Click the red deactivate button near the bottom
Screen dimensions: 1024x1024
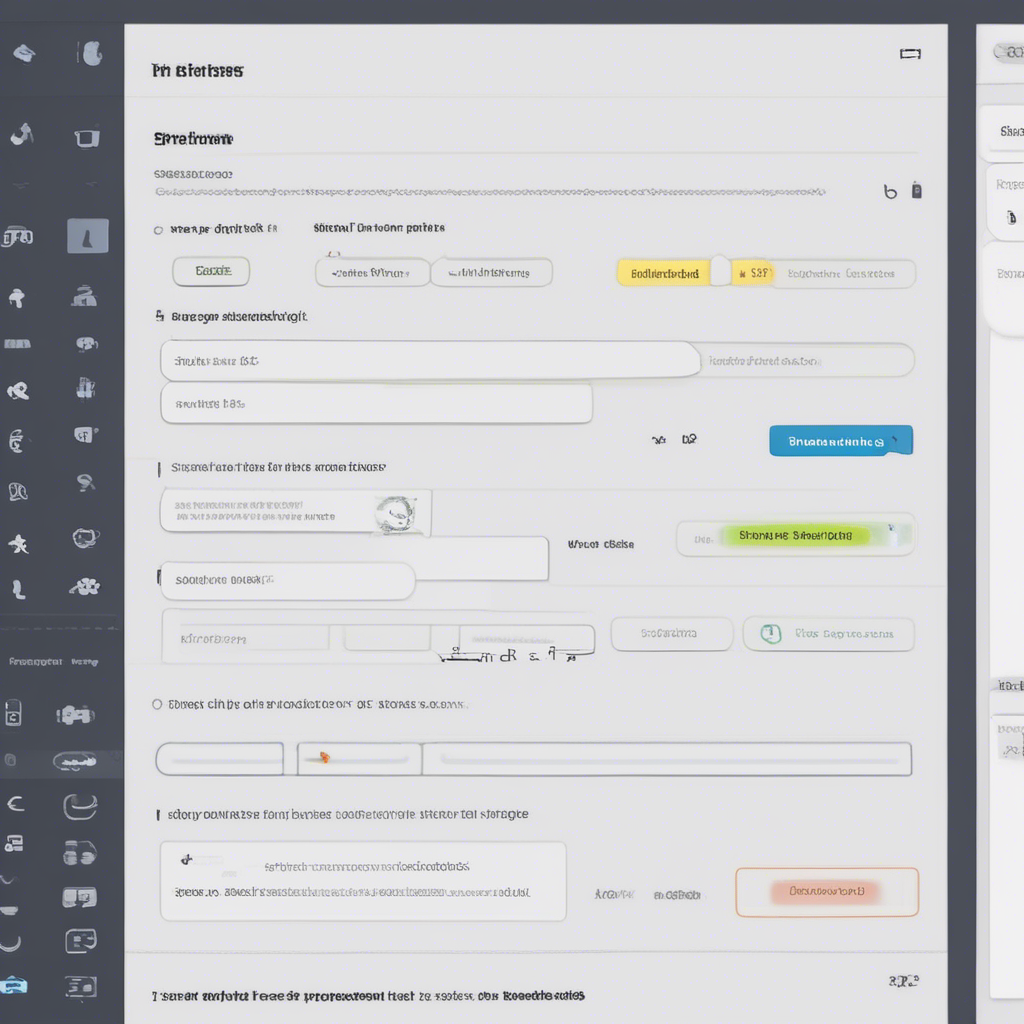827,891
